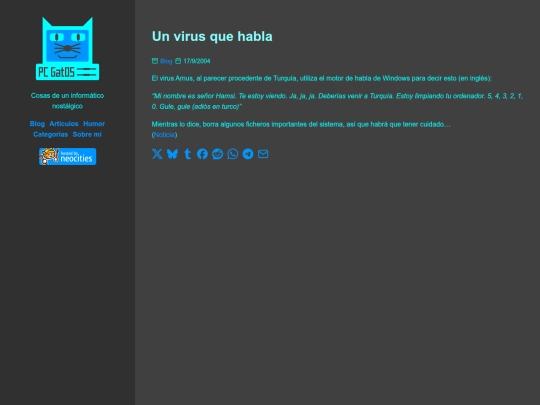Image resolution: width=540 pixels, height=405 pixels.
Task: Share the post on Reddit
Action: coord(218,154)
